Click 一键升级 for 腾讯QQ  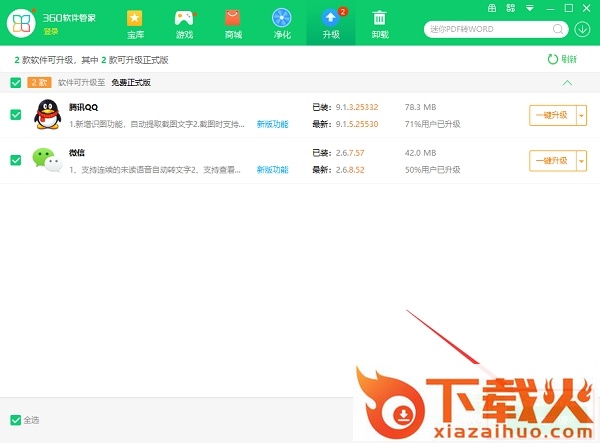(x=551, y=115)
